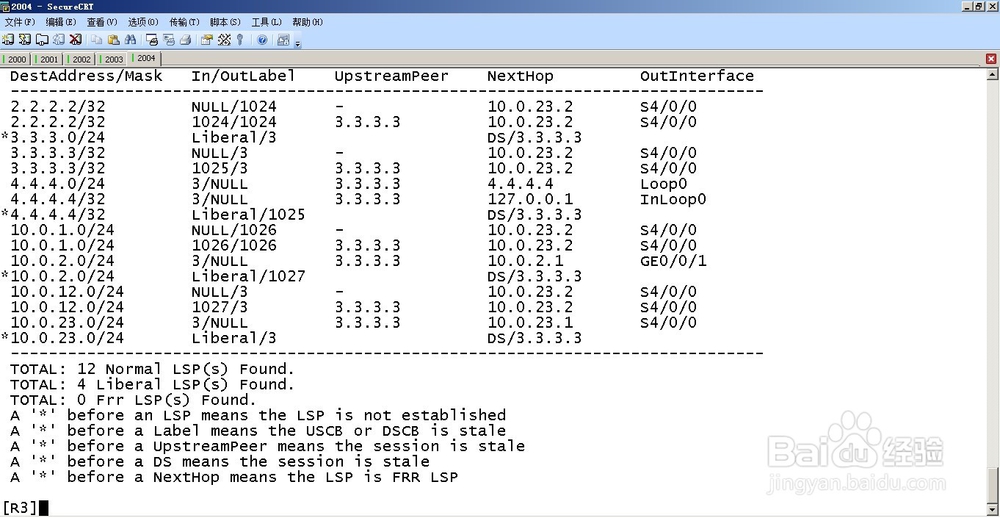This screenshot has width=1000, height=518.
Task: Click the 10.0.2.1 next hop
Action: click(526, 261)
